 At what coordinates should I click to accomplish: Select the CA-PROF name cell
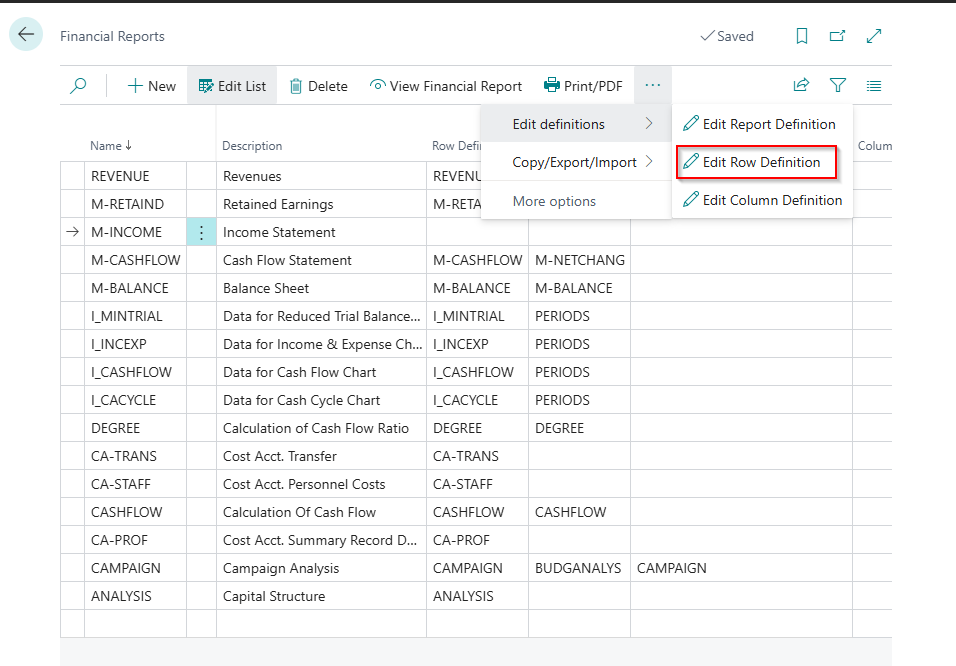135,541
